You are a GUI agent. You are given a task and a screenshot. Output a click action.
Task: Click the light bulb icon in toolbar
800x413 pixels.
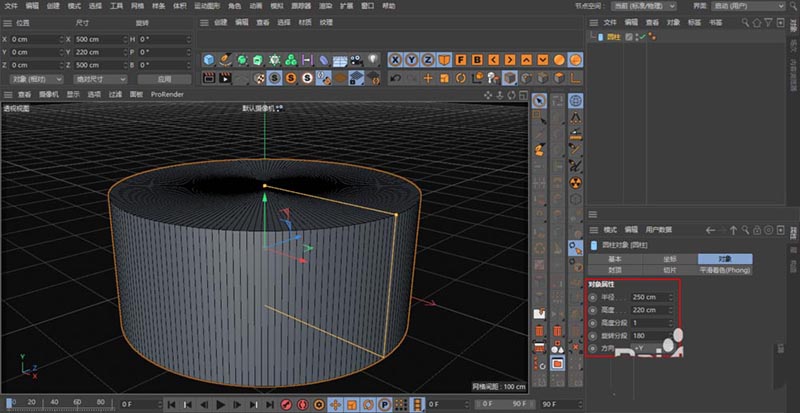(x=372, y=60)
